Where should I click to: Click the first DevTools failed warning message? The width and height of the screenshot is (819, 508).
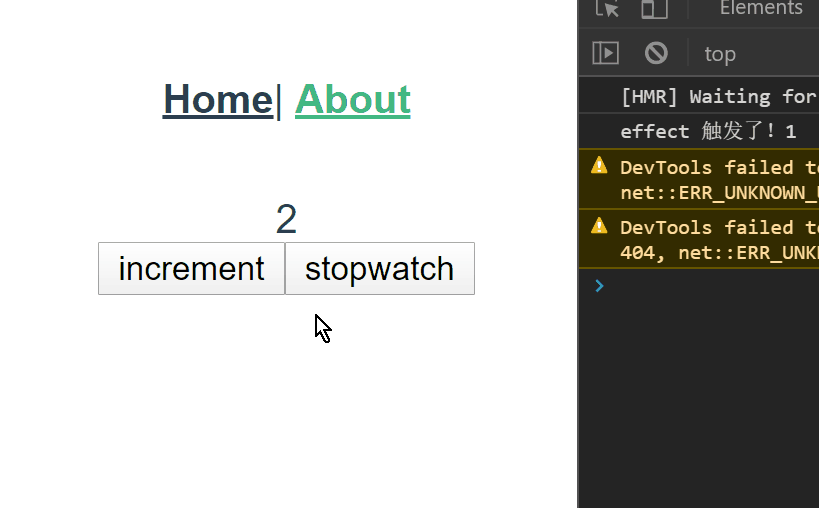(718, 178)
